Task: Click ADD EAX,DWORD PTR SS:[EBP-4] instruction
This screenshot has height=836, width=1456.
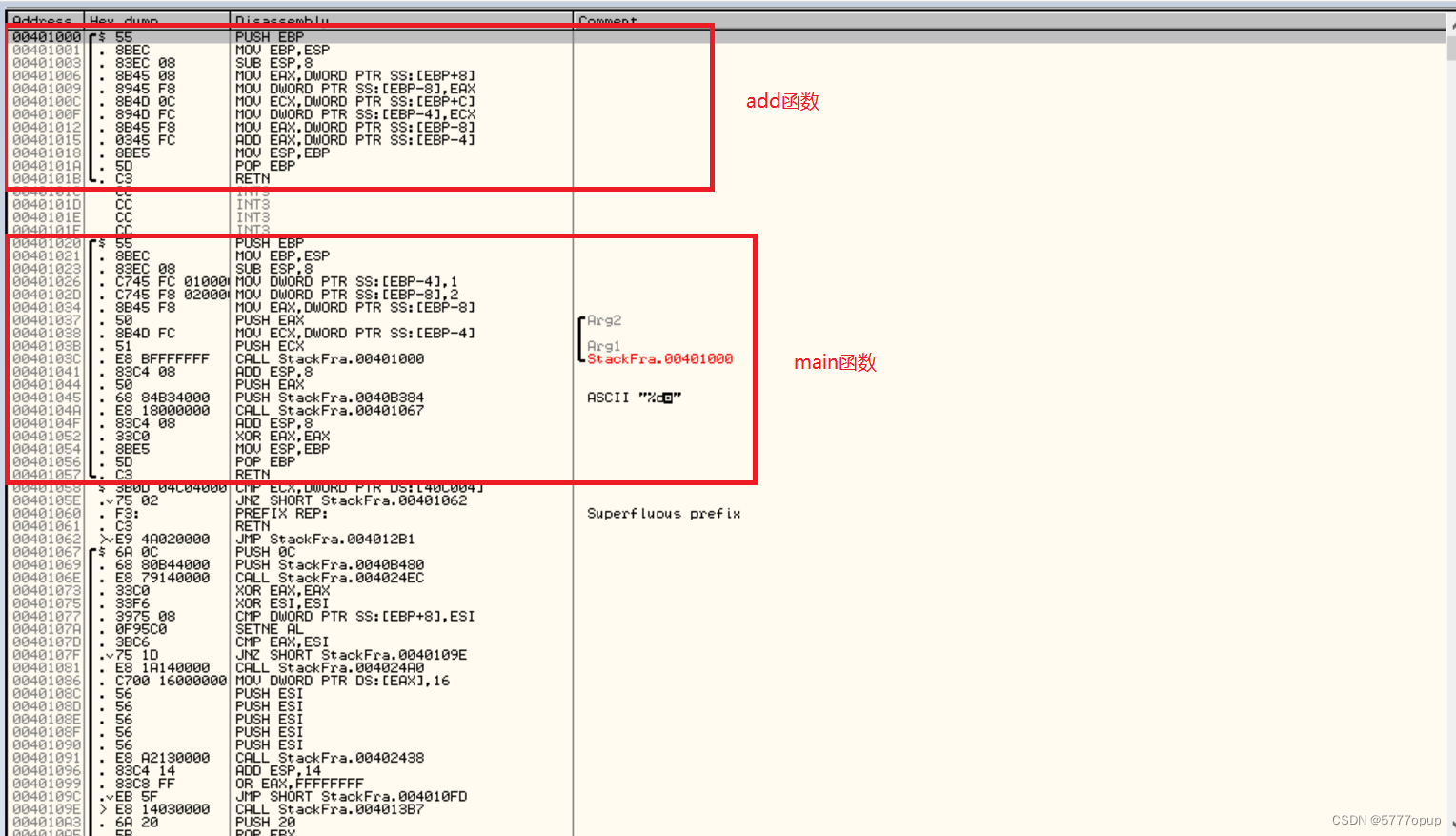Action: pos(354,140)
